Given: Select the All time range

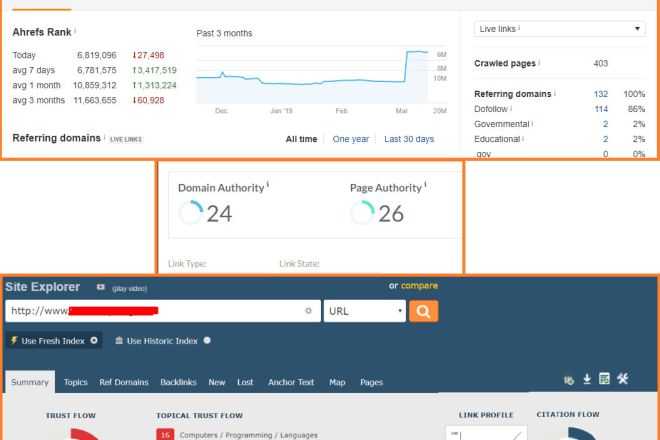Looking at the screenshot, I should (301, 139).
